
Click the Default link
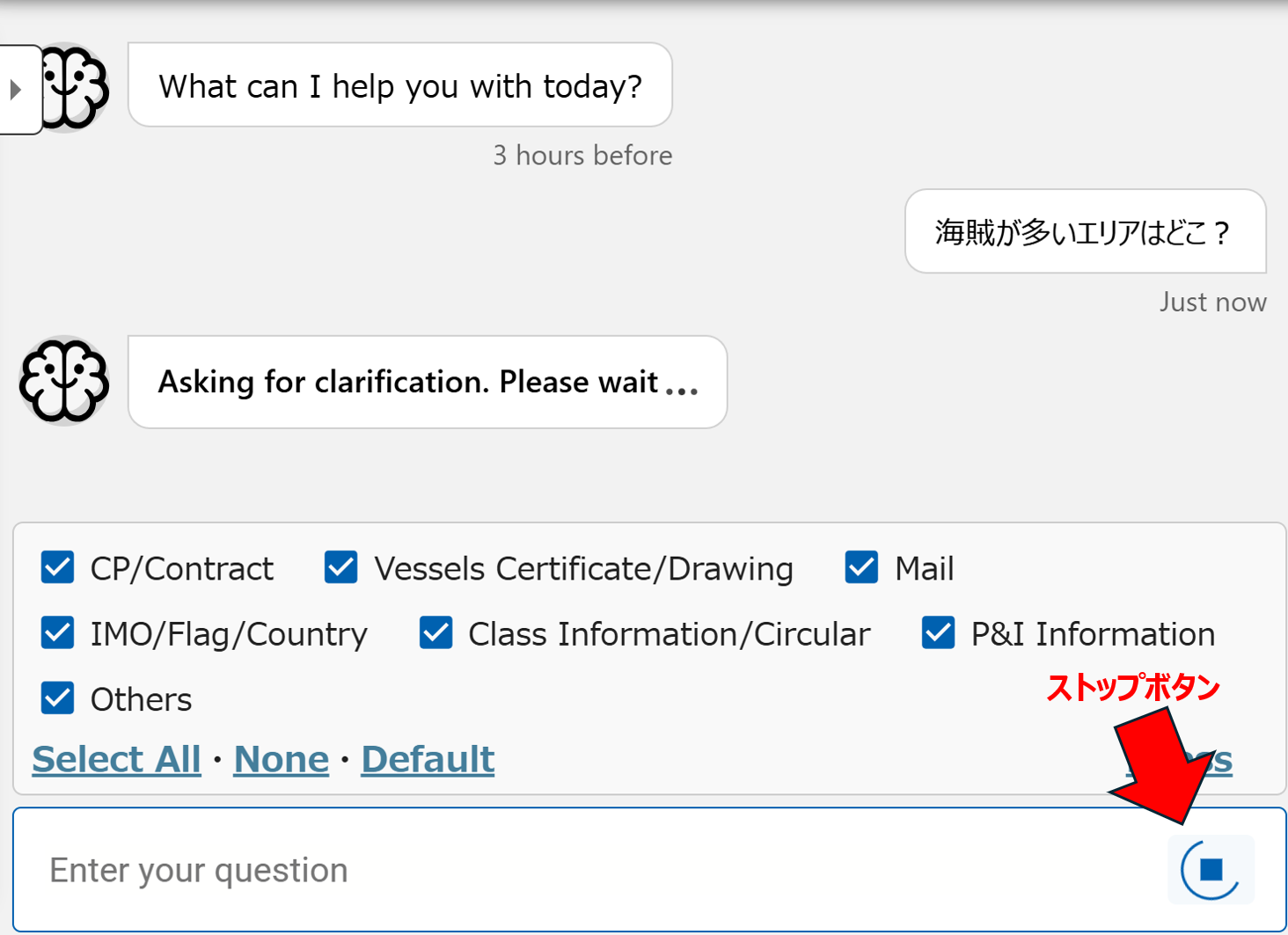pyautogui.click(x=428, y=759)
